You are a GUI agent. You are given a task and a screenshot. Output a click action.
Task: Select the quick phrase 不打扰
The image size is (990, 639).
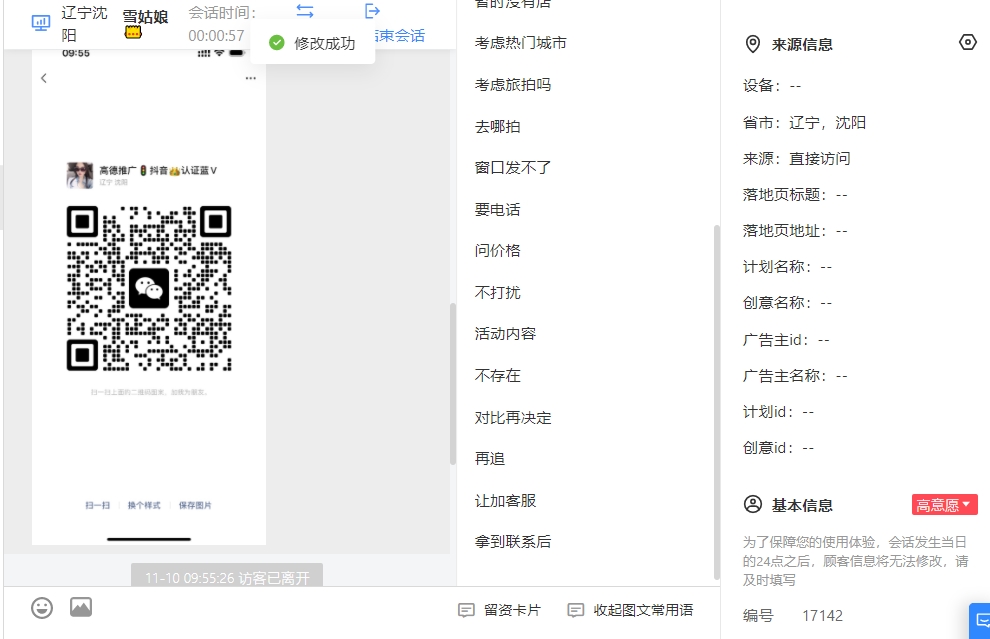coord(498,292)
